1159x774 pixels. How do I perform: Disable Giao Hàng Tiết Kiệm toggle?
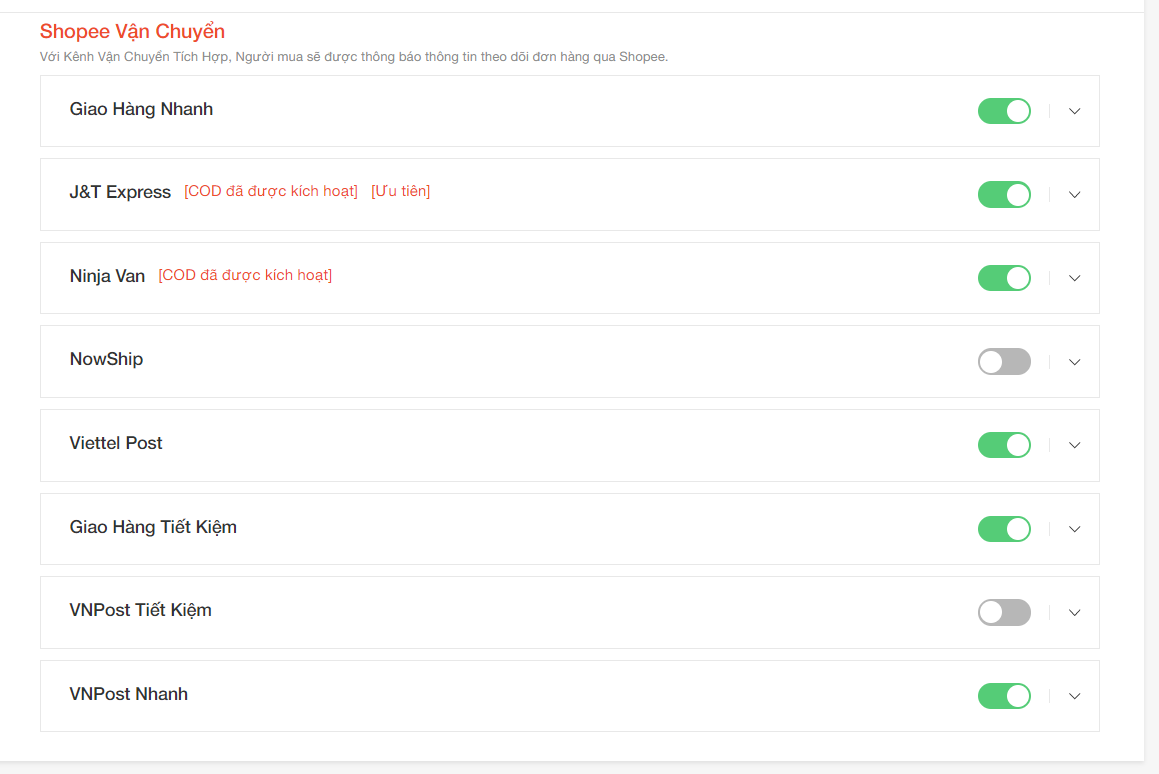(x=1004, y=529)
